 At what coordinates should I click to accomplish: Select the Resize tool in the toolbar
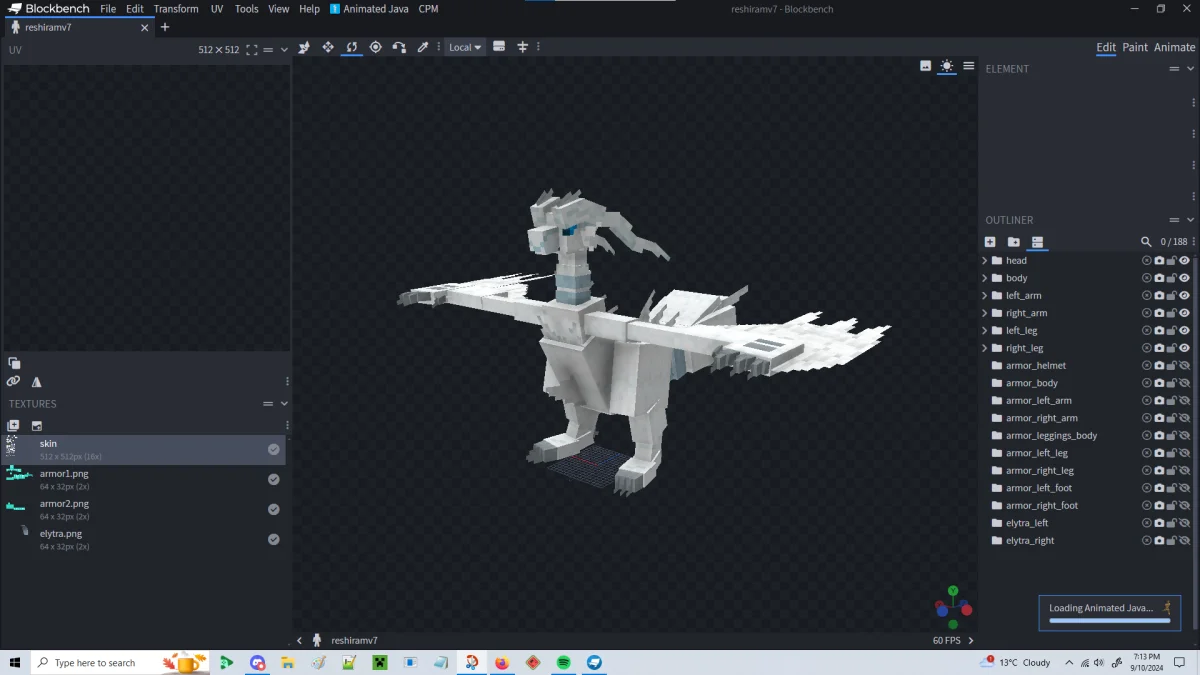point(327,47)
